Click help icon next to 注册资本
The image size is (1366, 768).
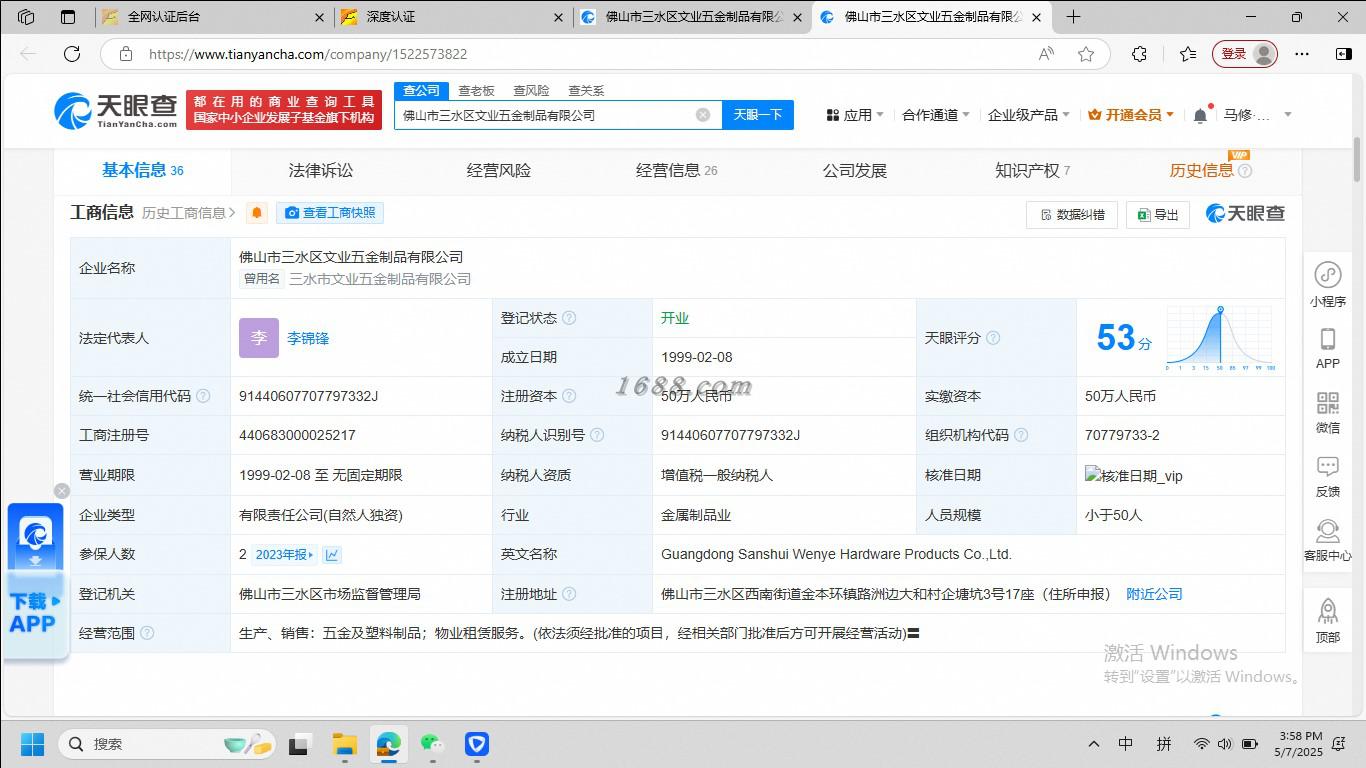569,396
